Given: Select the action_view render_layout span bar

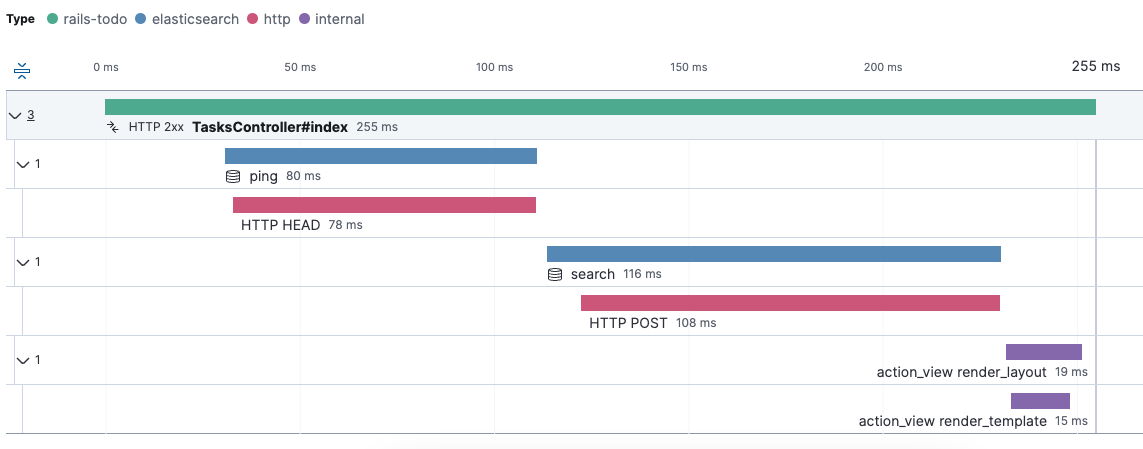Looking at the screenshot, I should pyautogui.click(x=1043, y=352).
